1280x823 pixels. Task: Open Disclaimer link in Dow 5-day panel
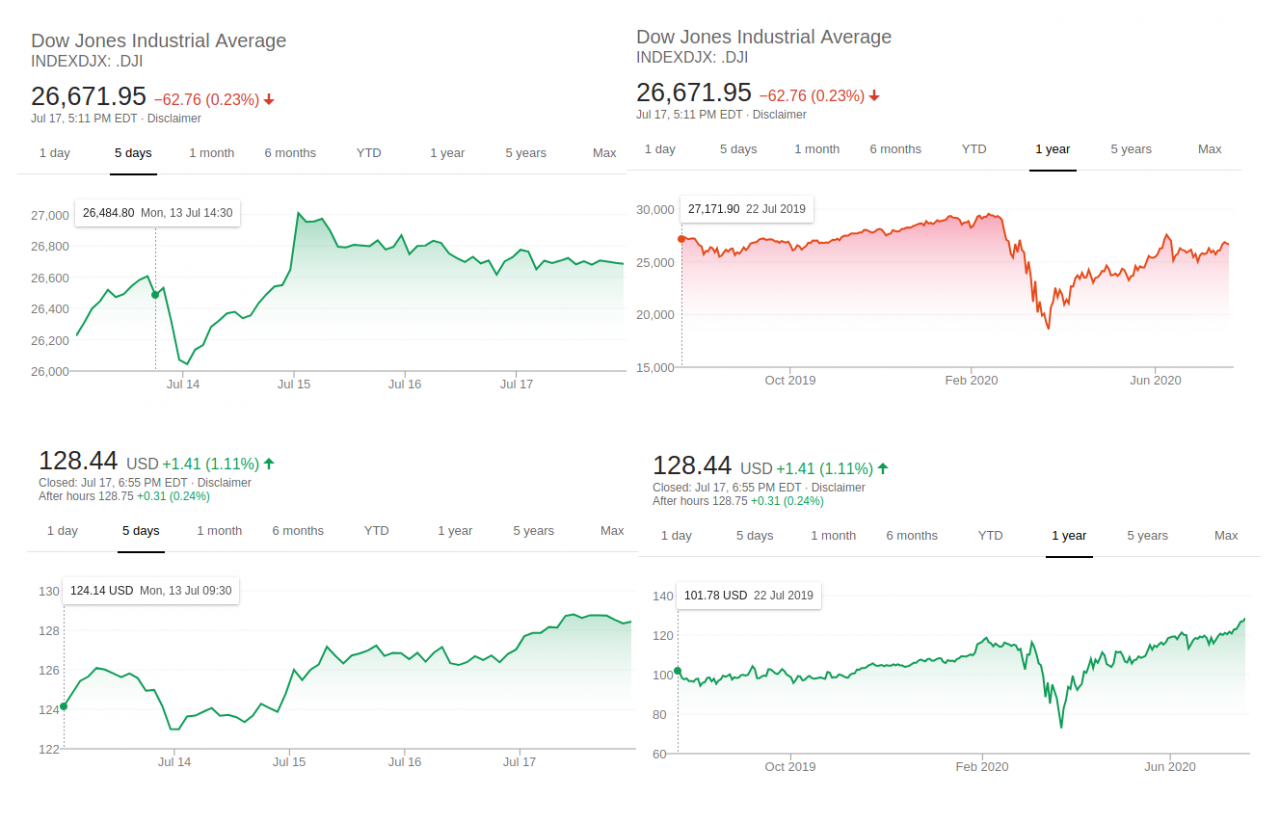coord(175,119)
